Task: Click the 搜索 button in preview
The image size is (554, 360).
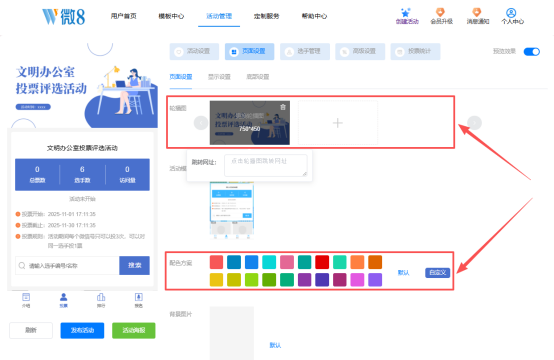Action: (134, 265)
